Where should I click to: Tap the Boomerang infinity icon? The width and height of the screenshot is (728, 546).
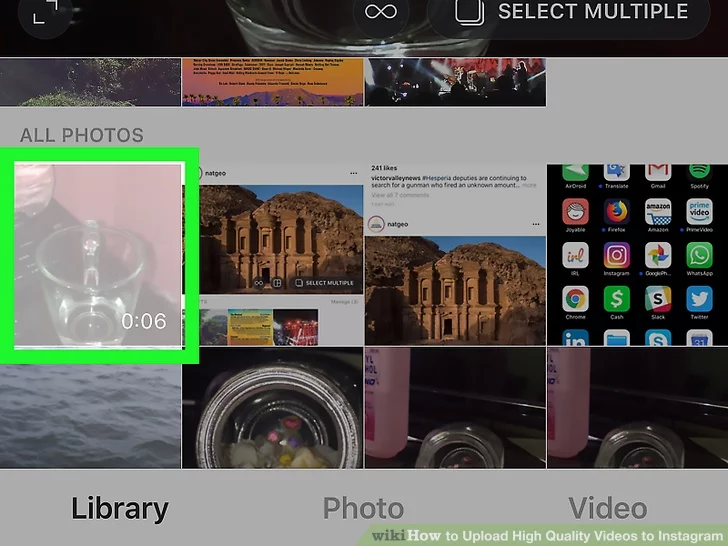point(381,12)
